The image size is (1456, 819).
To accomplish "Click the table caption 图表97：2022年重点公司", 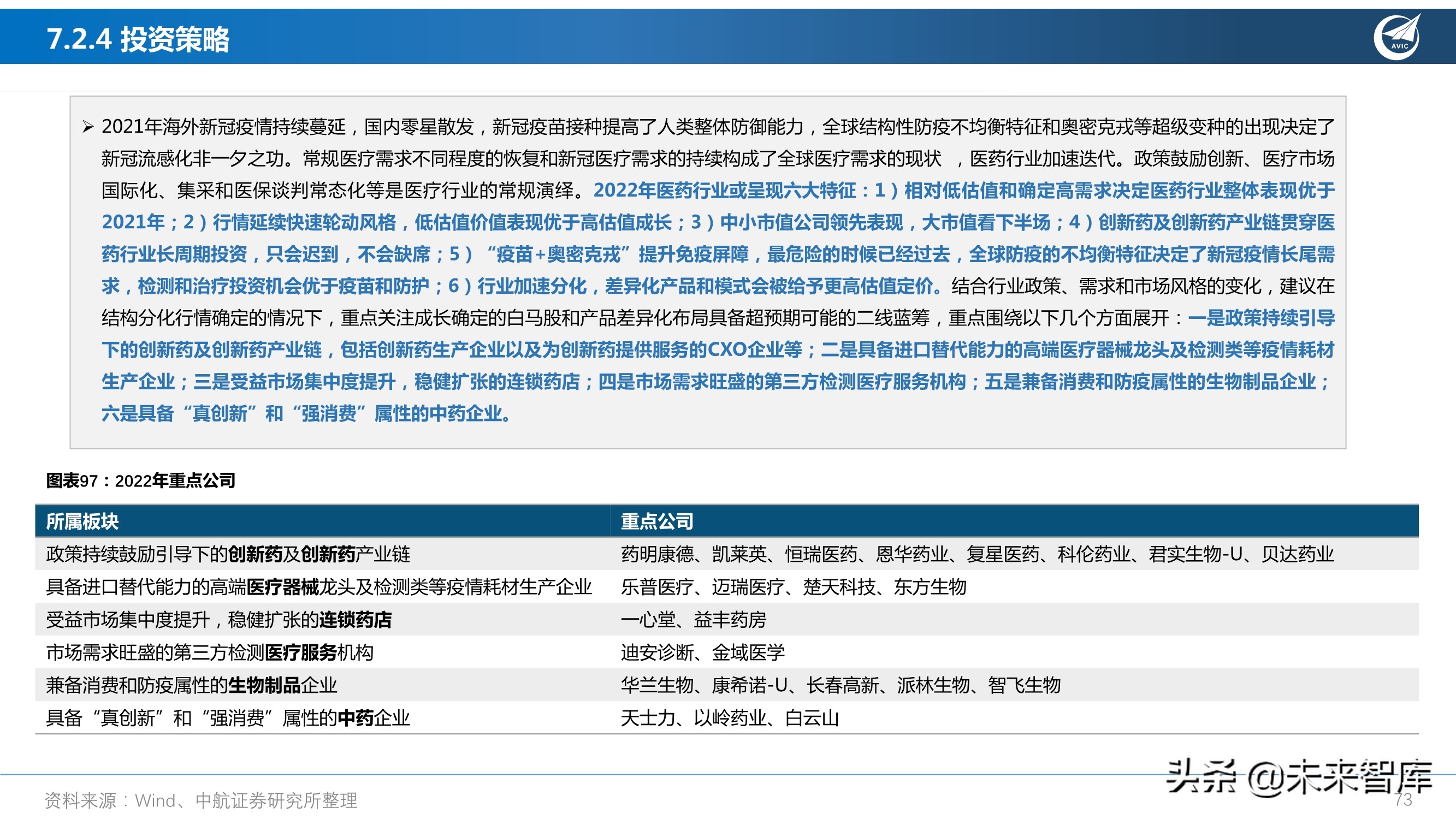I will tap(141, 480).
